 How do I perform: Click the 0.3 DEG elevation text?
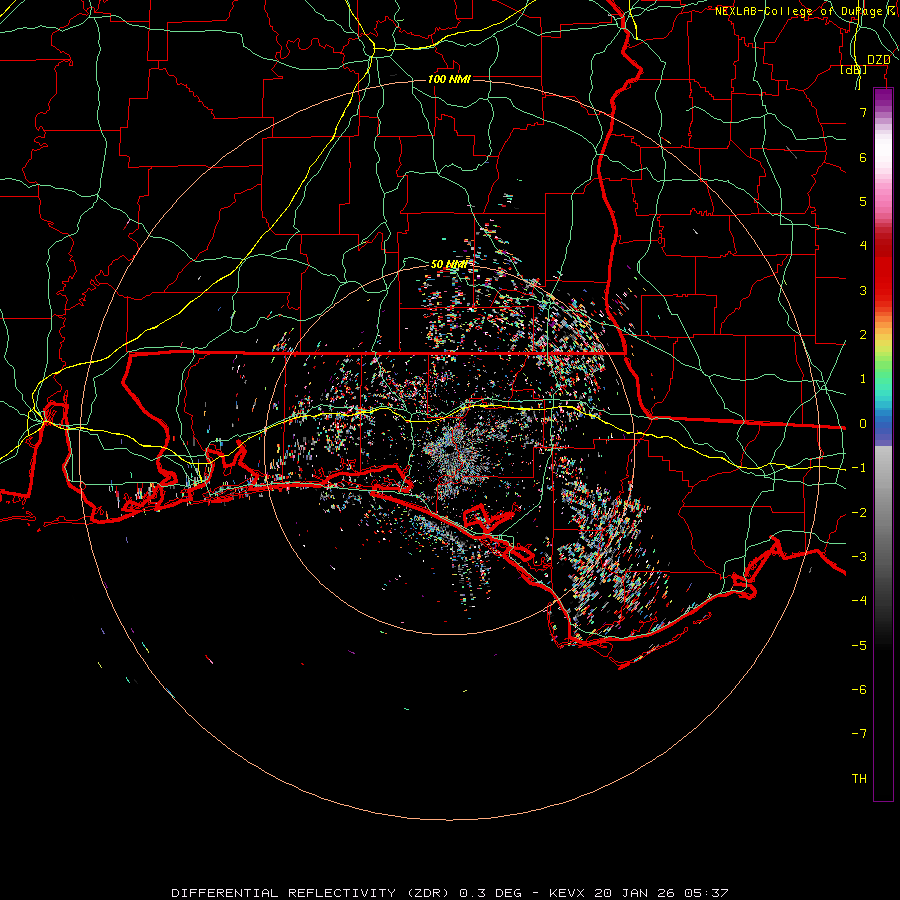pos(491,893)
